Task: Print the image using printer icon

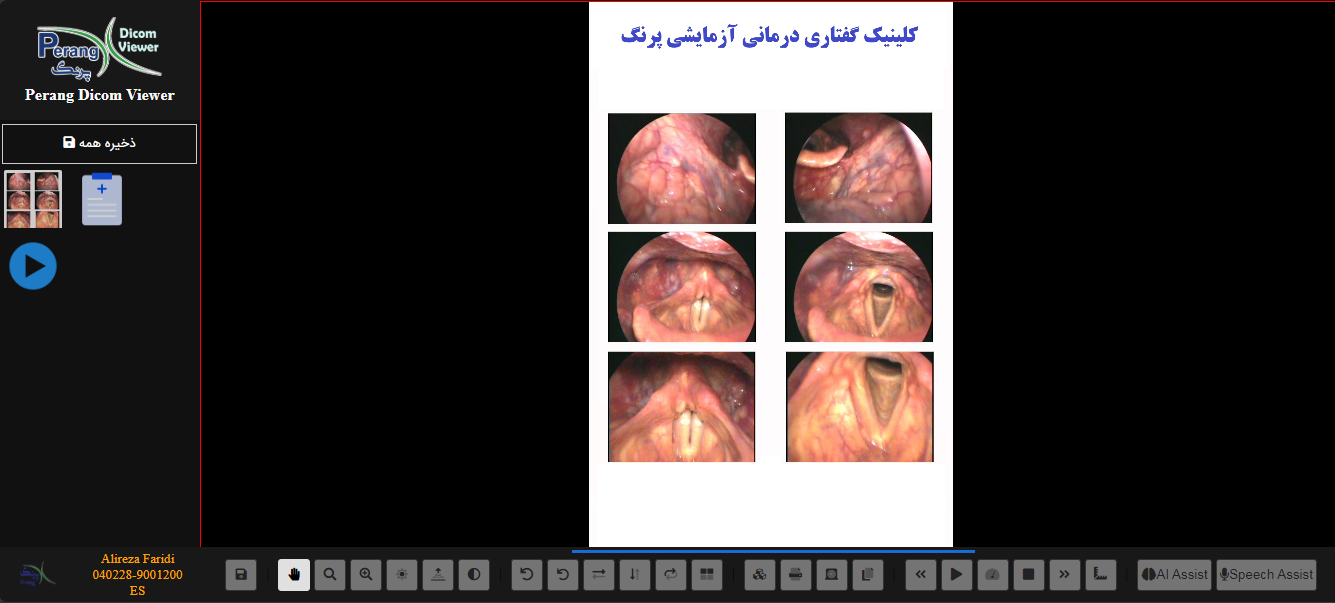Action: [796, 575]
